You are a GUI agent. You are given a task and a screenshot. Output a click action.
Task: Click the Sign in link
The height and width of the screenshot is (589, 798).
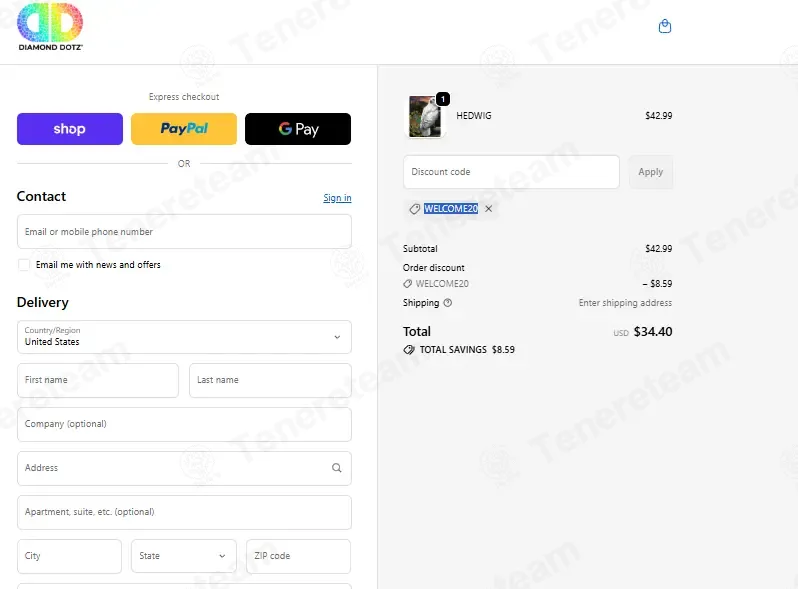coord(337,198)
